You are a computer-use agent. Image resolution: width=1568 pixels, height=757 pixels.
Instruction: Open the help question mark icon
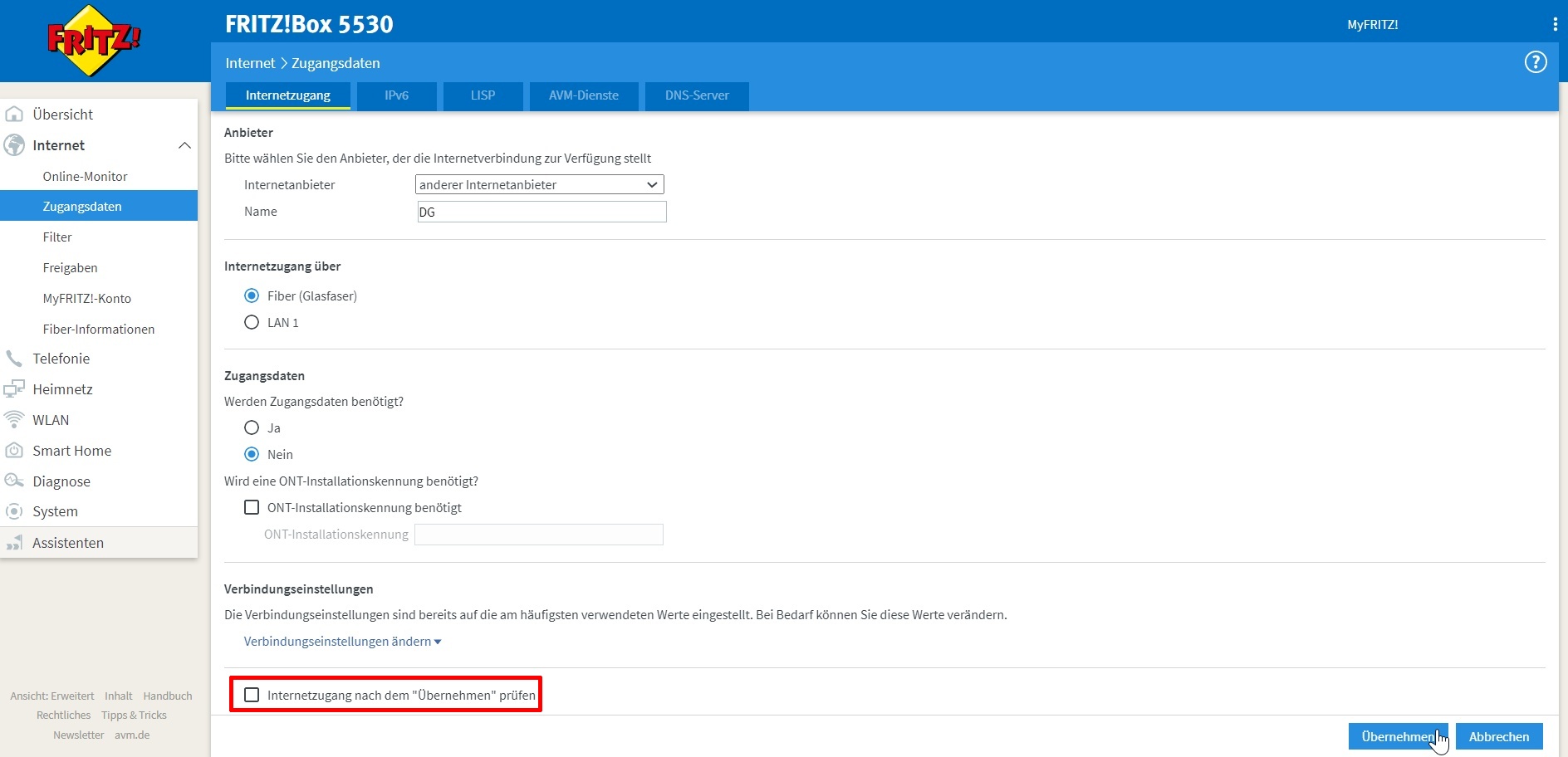click(1536, 62)
